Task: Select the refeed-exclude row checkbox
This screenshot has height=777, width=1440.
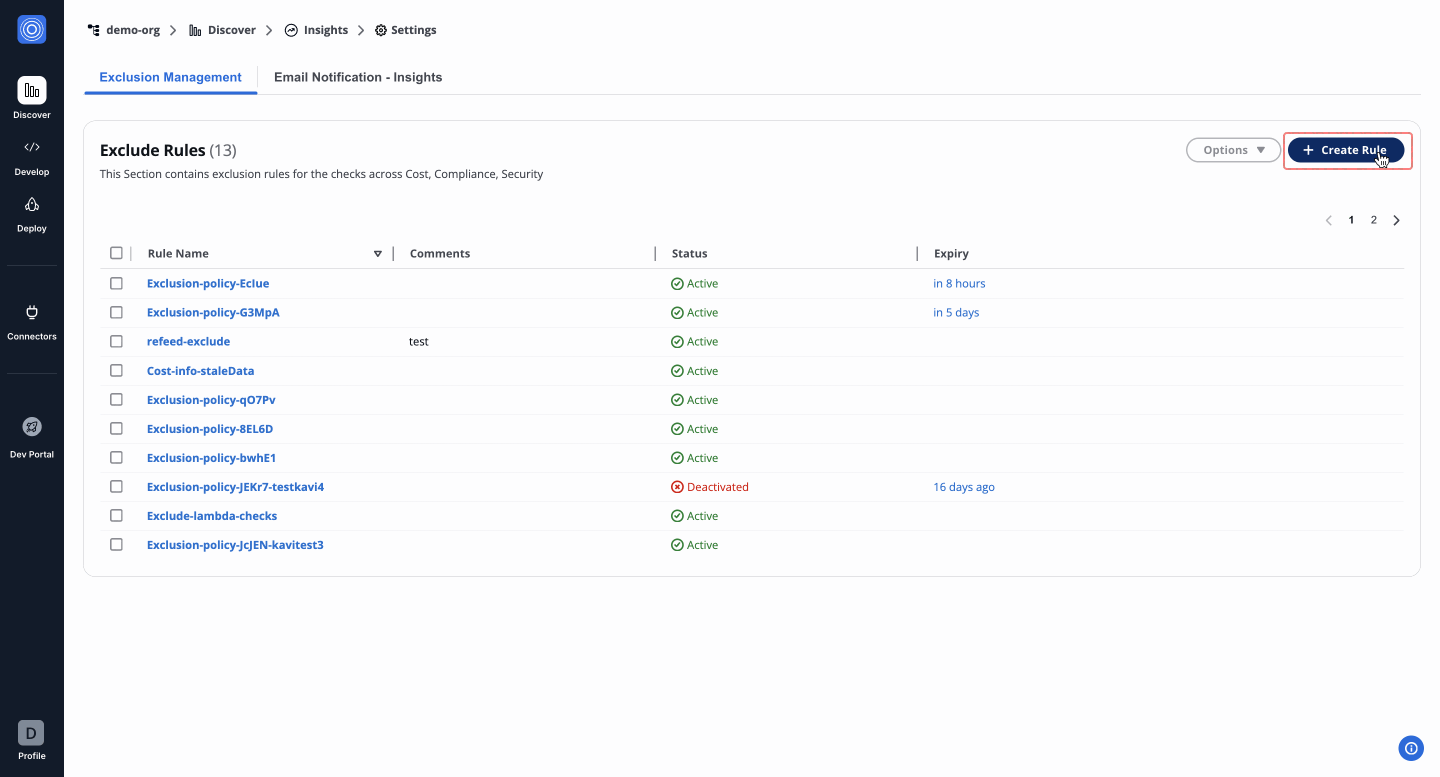Action: pyautogui.click(x=116, y=342)
